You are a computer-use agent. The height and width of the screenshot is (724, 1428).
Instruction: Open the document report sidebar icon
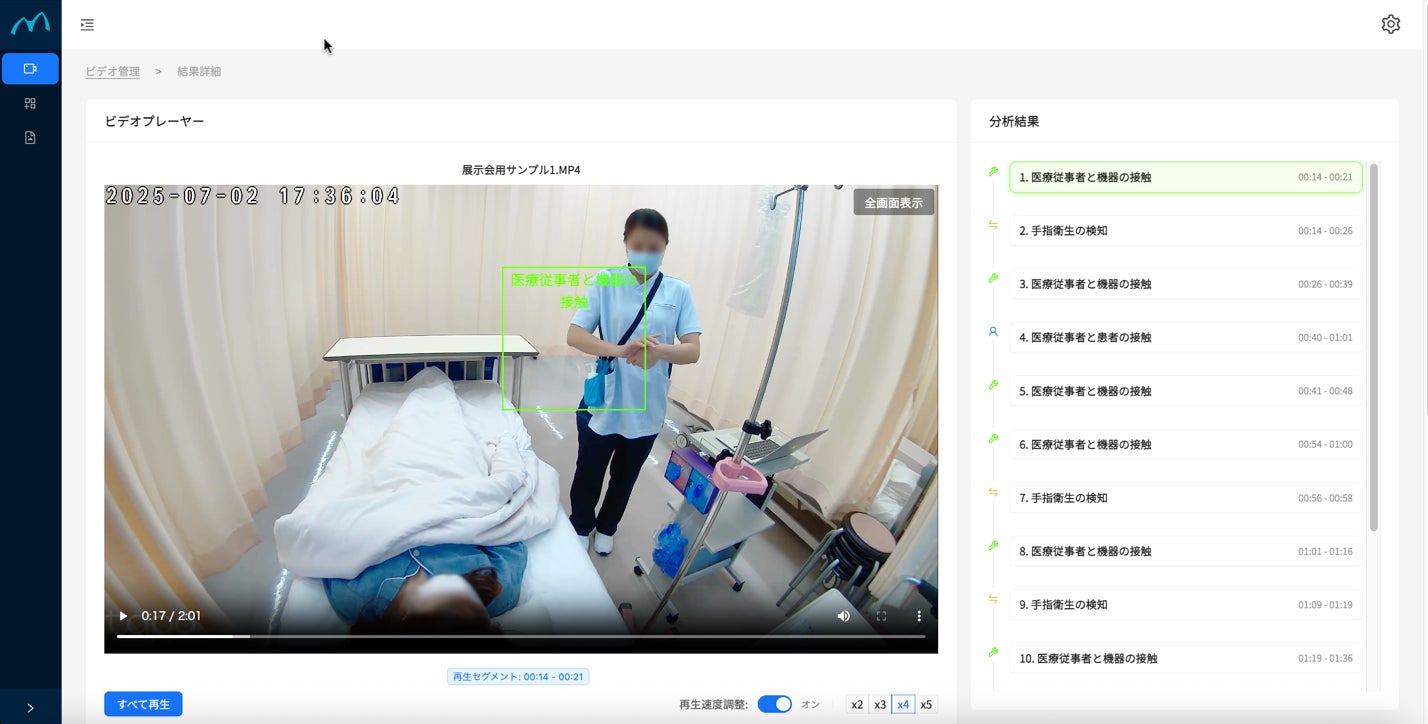coord(30,137)
